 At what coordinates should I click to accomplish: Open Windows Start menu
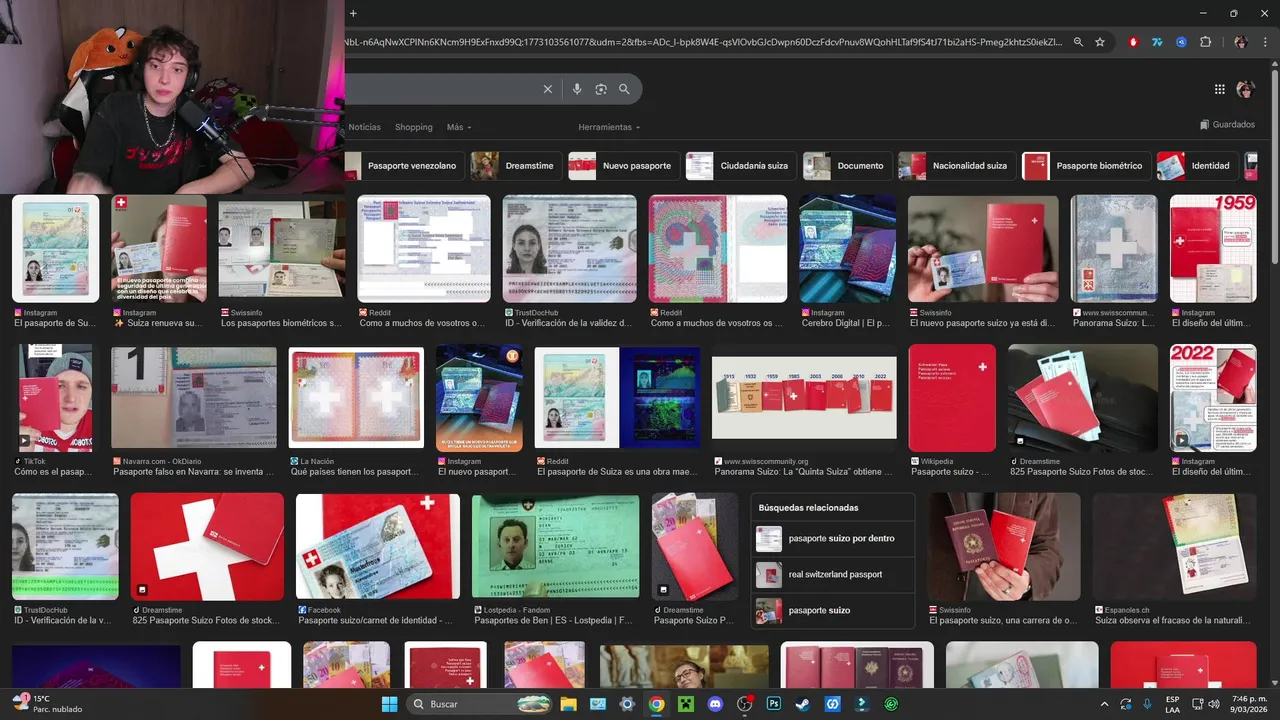click(389, 704)
